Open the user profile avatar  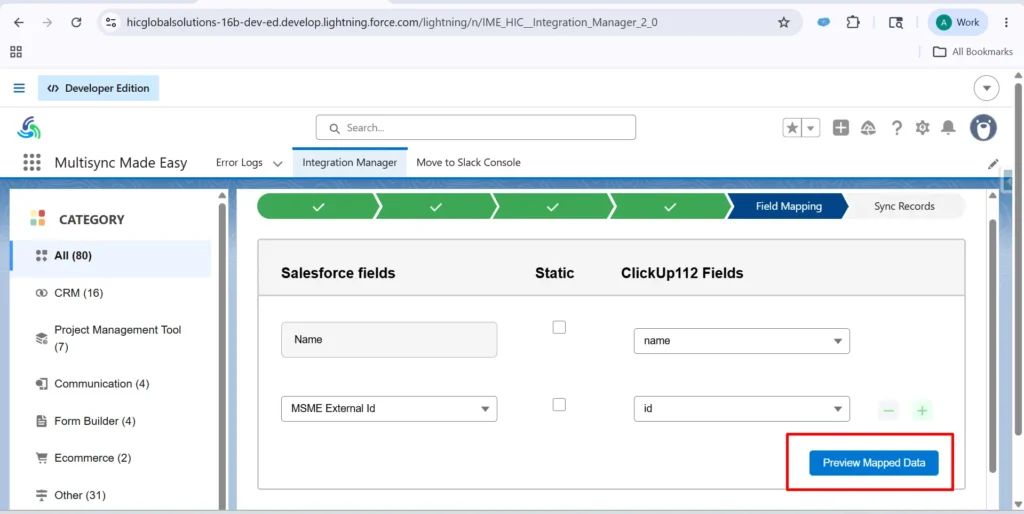983,128
